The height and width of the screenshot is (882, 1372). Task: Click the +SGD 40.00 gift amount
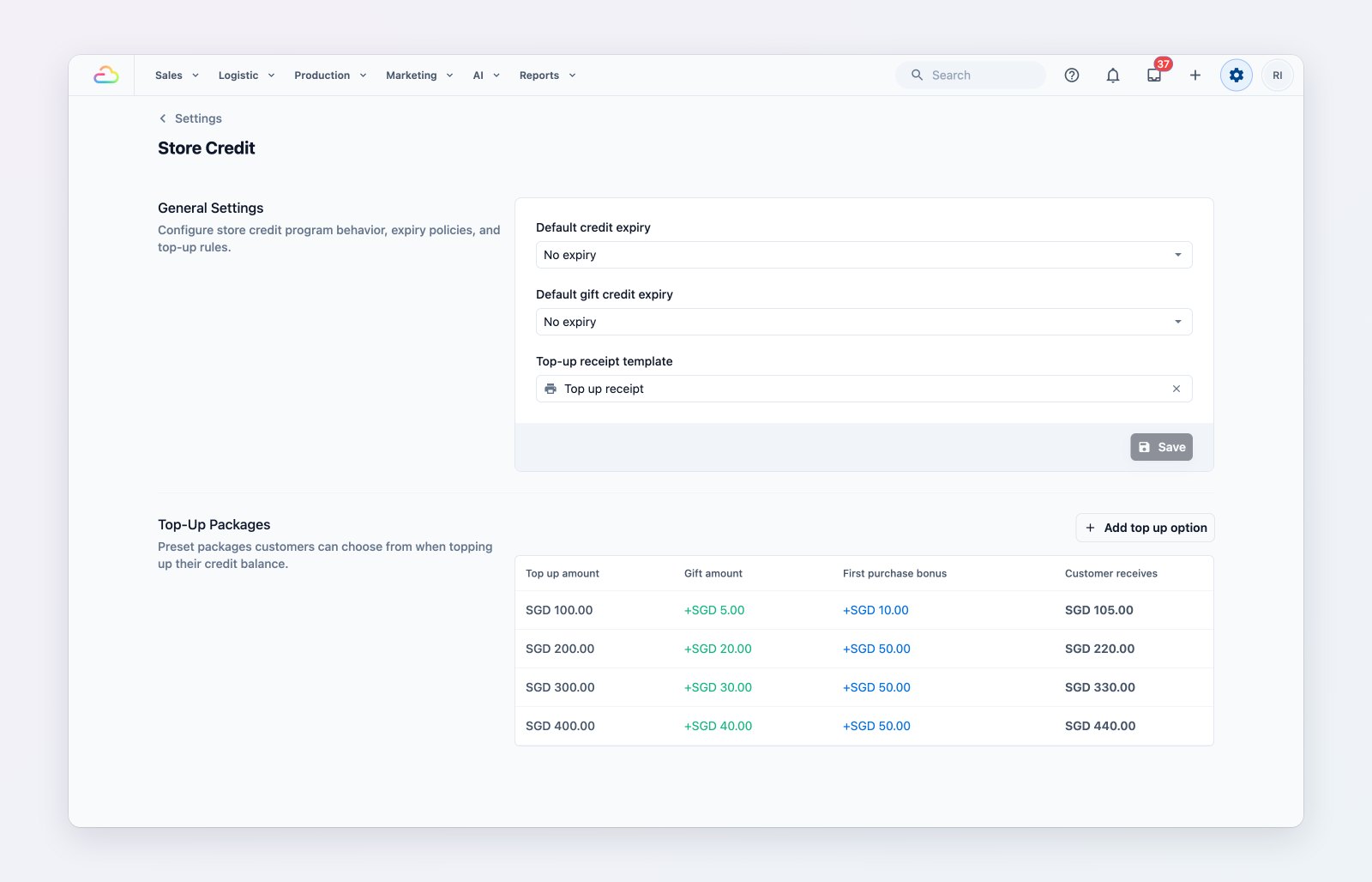click(718, 726)
